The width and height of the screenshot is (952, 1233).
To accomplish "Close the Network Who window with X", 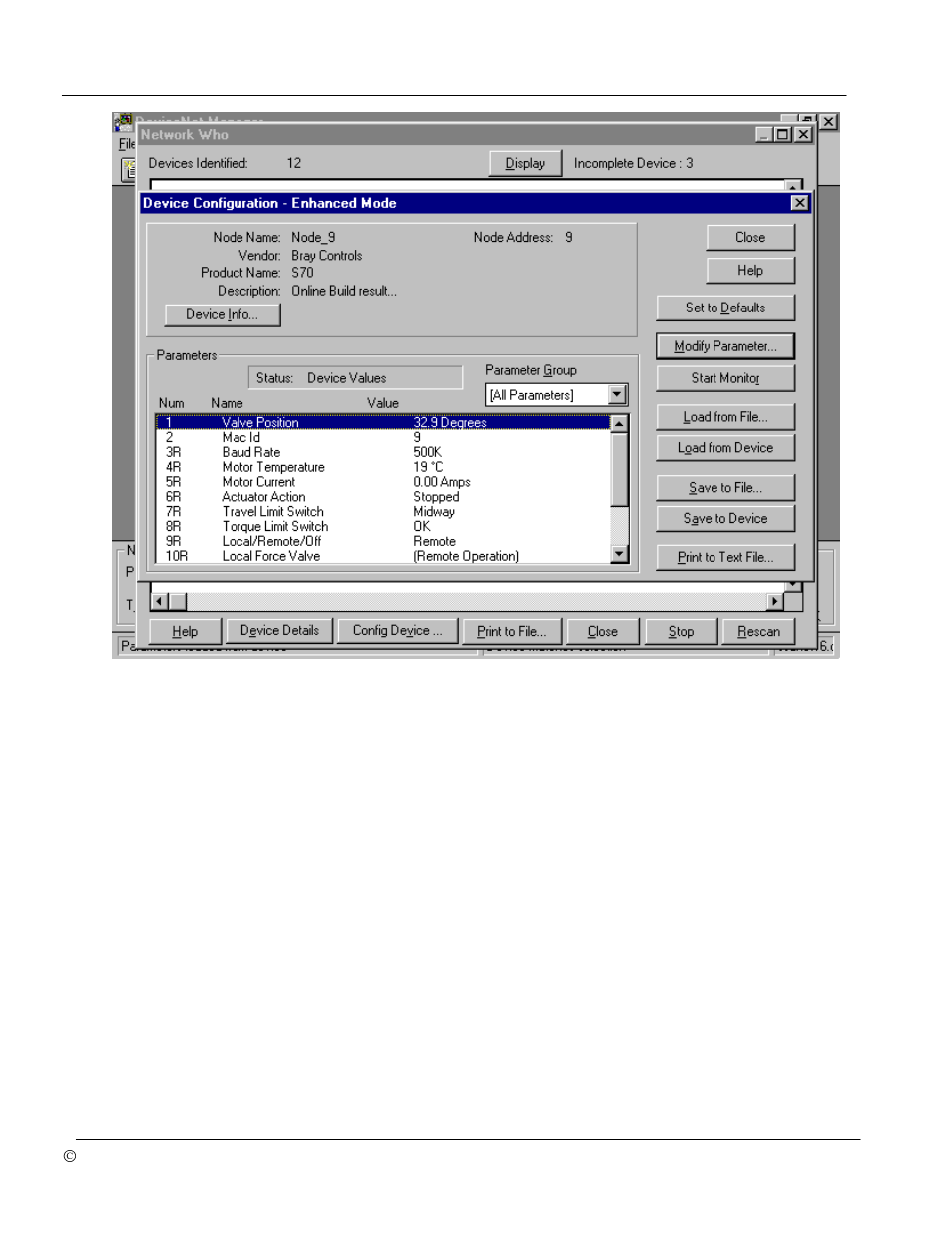I will tap(803, 134).
